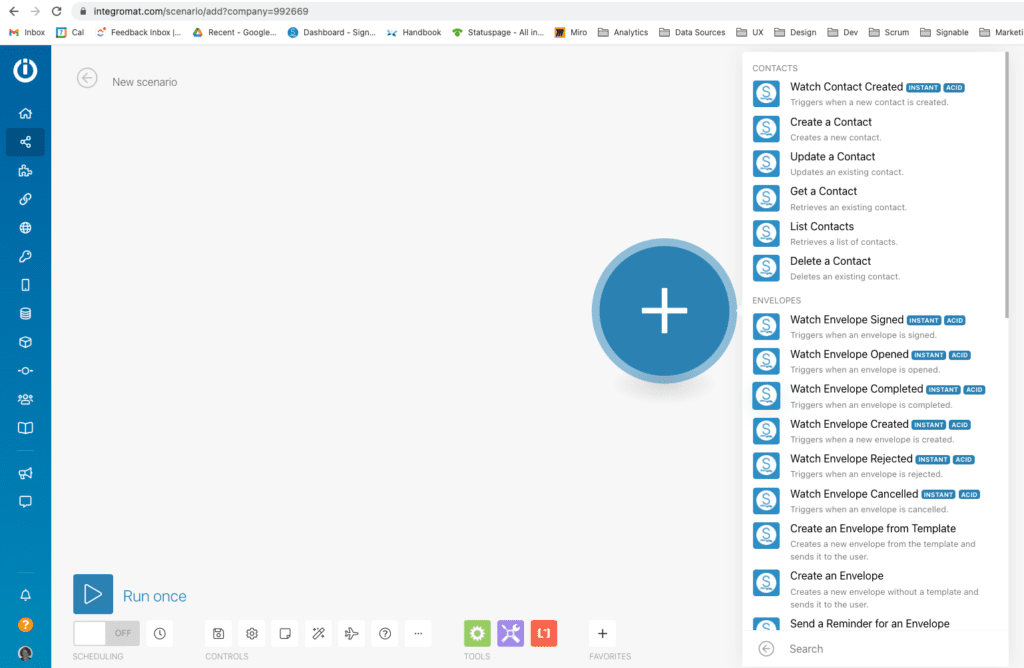1024x668 pixels.
Task: Open Data stores database icon in sidebar
Action: pos(25,314)
